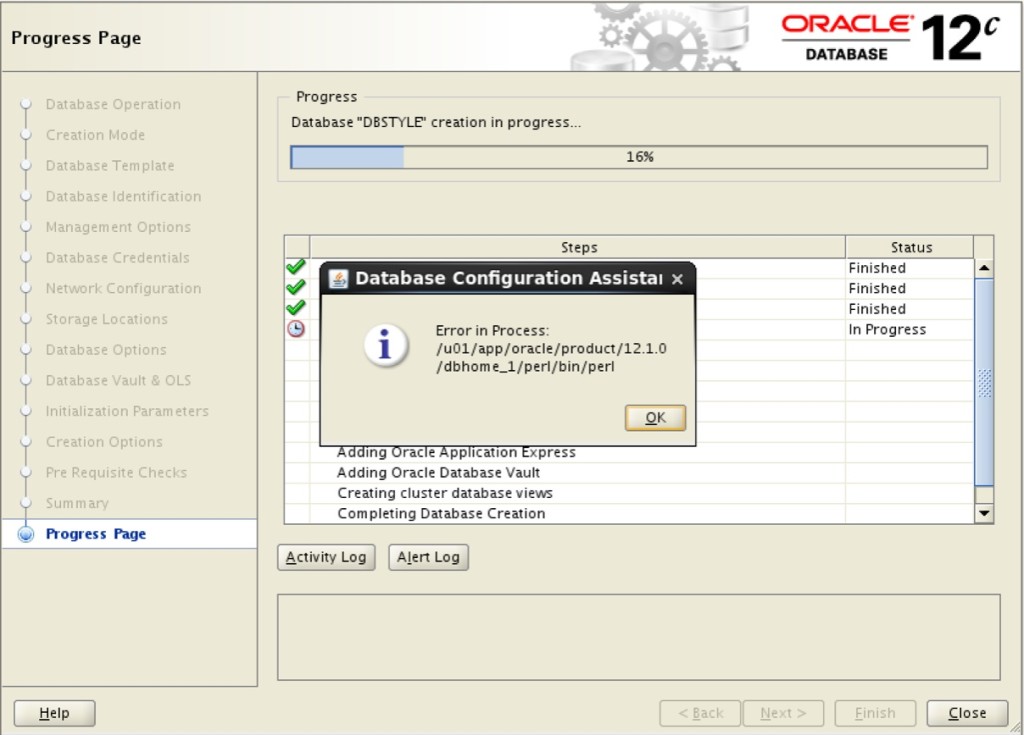The height and width of the screenshot is (735, 1024).
Task: Click the clock in-progress icon
Action: pos(296,329)
